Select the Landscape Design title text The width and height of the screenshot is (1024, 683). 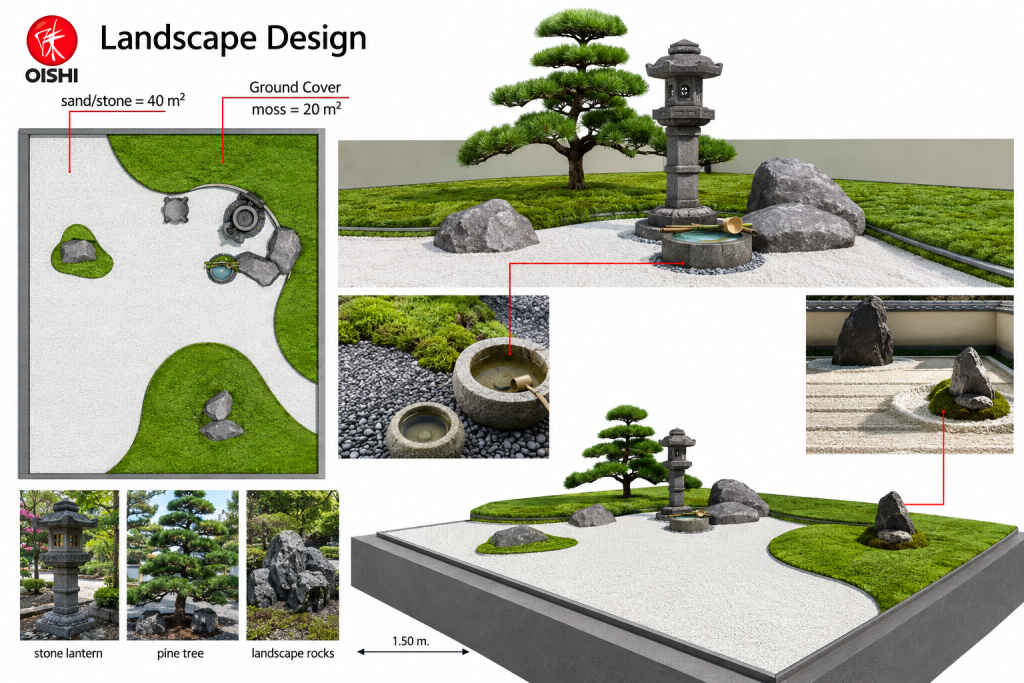point(232,39)
